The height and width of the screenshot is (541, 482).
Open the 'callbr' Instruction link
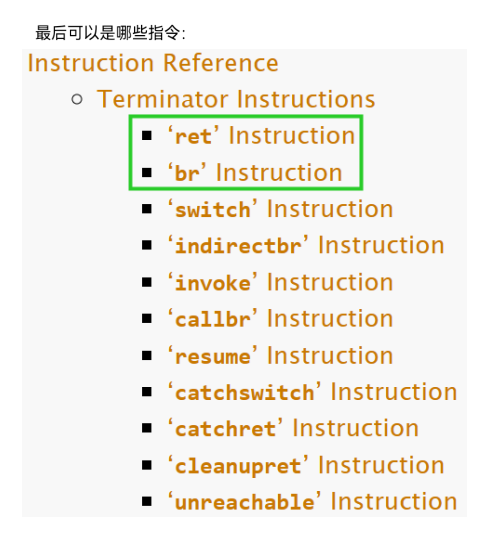point(281,319)
